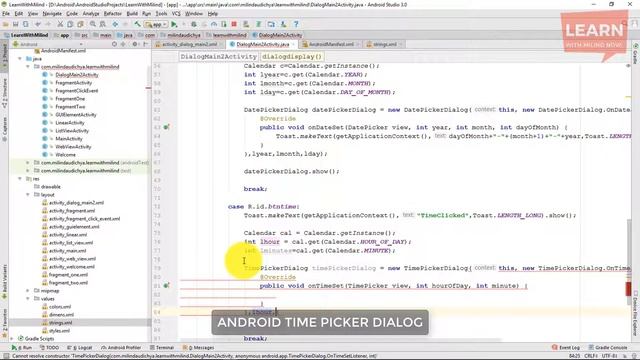Click the Find magnifier icon
Image resolution: width=640 pixels, height=360 pixels.
tap(93, 24)
